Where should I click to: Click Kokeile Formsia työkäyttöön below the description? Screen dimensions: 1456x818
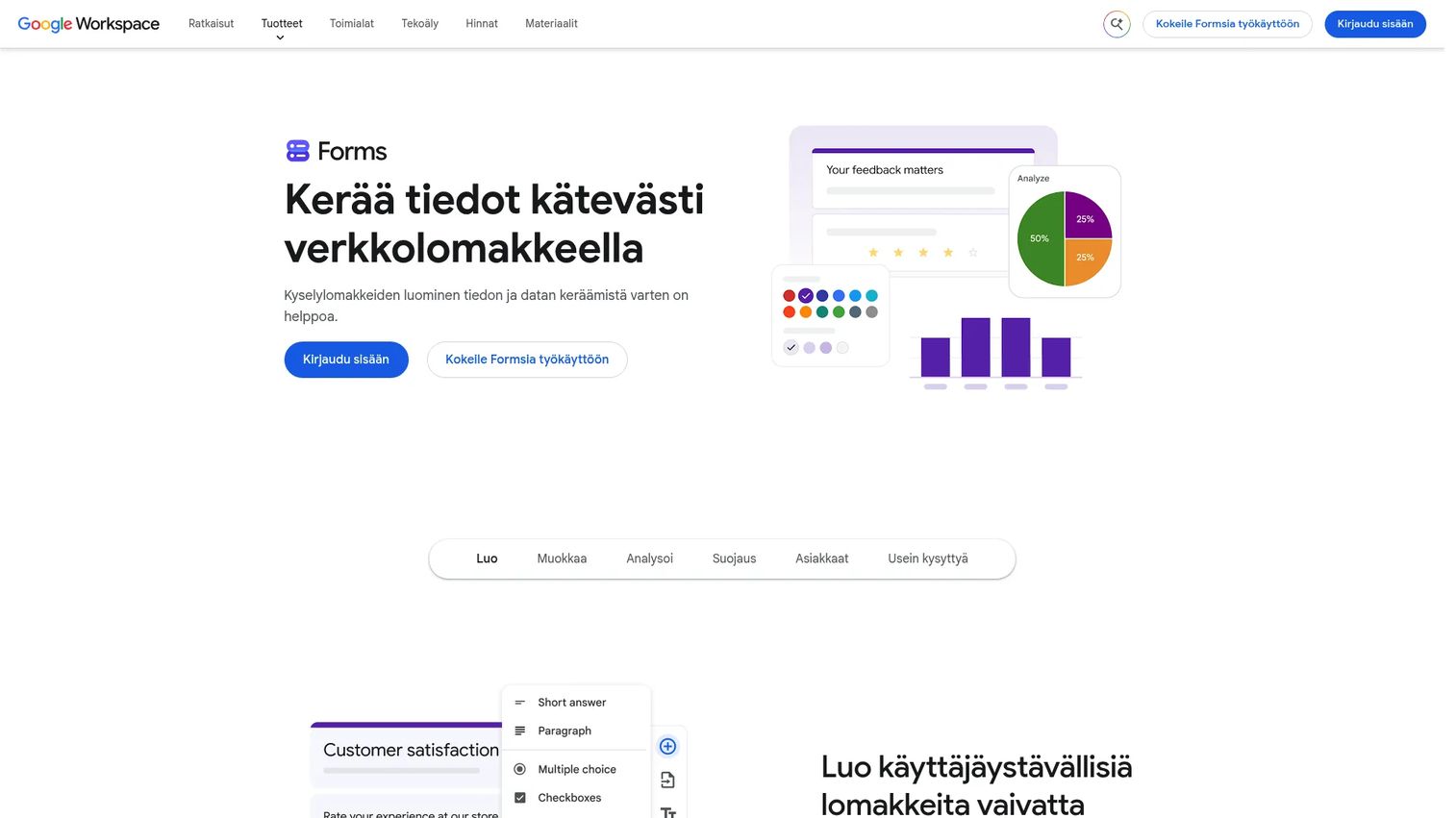pyautogui.click(x=527, y=359)
